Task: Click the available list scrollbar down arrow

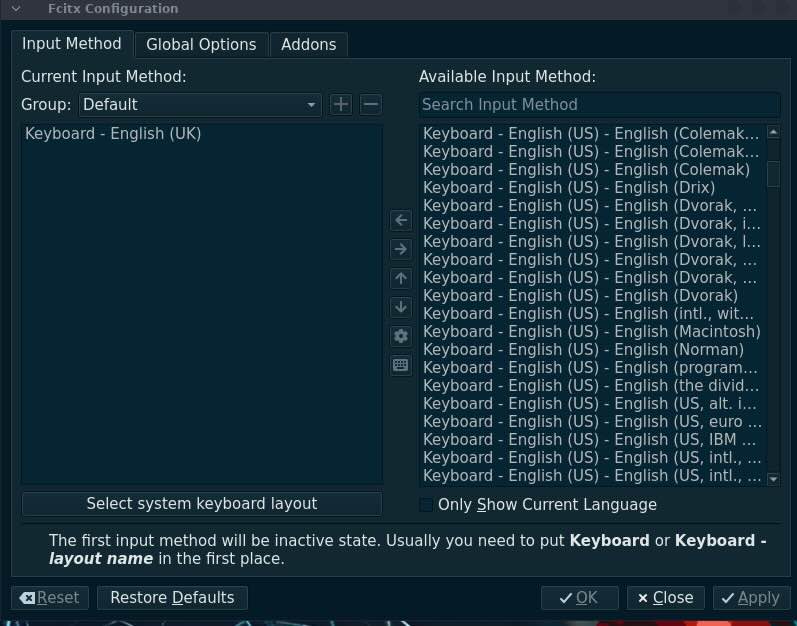Action: point(773,479)
